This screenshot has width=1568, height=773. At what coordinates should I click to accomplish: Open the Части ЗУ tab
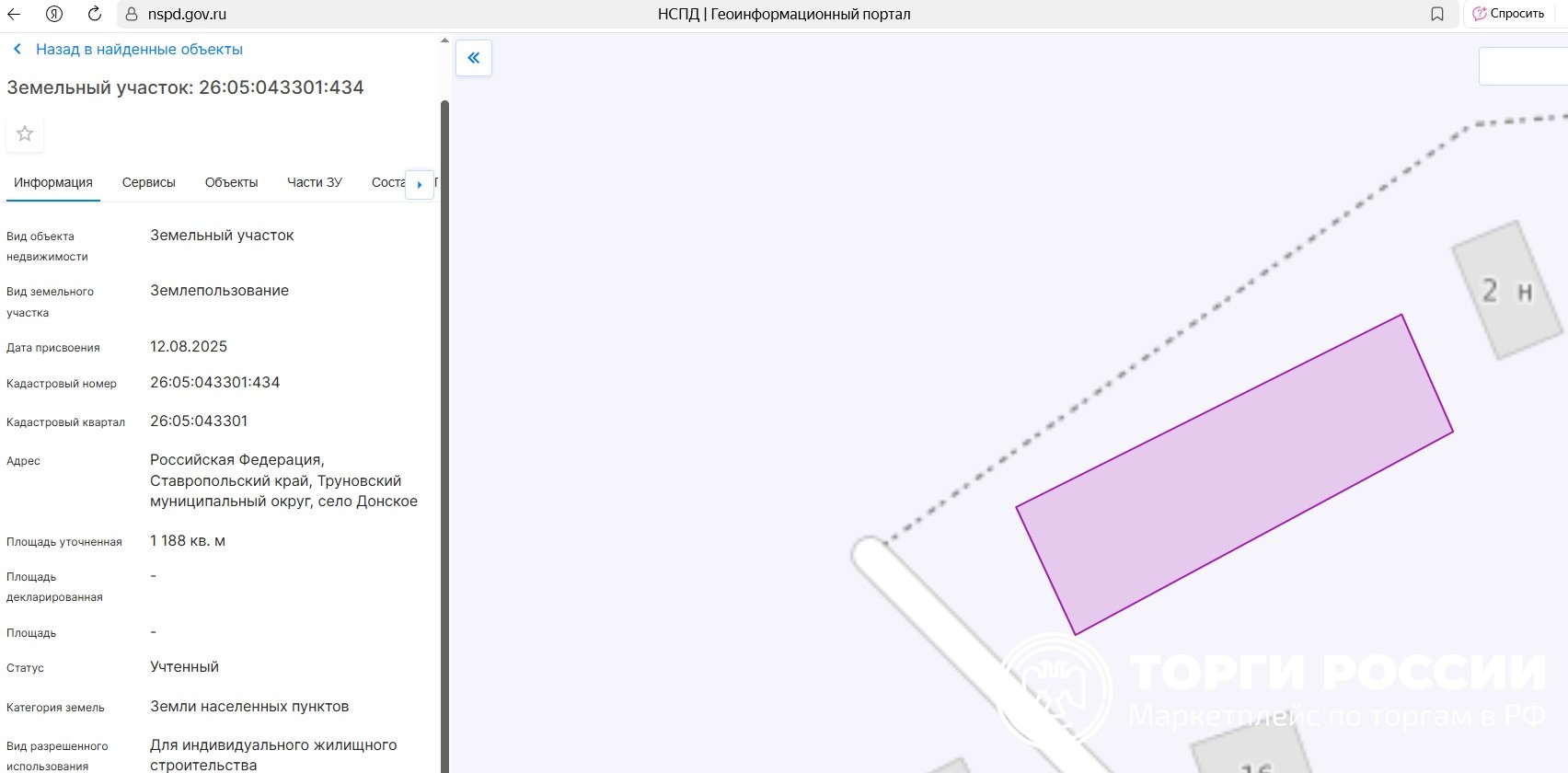(314, 182)
